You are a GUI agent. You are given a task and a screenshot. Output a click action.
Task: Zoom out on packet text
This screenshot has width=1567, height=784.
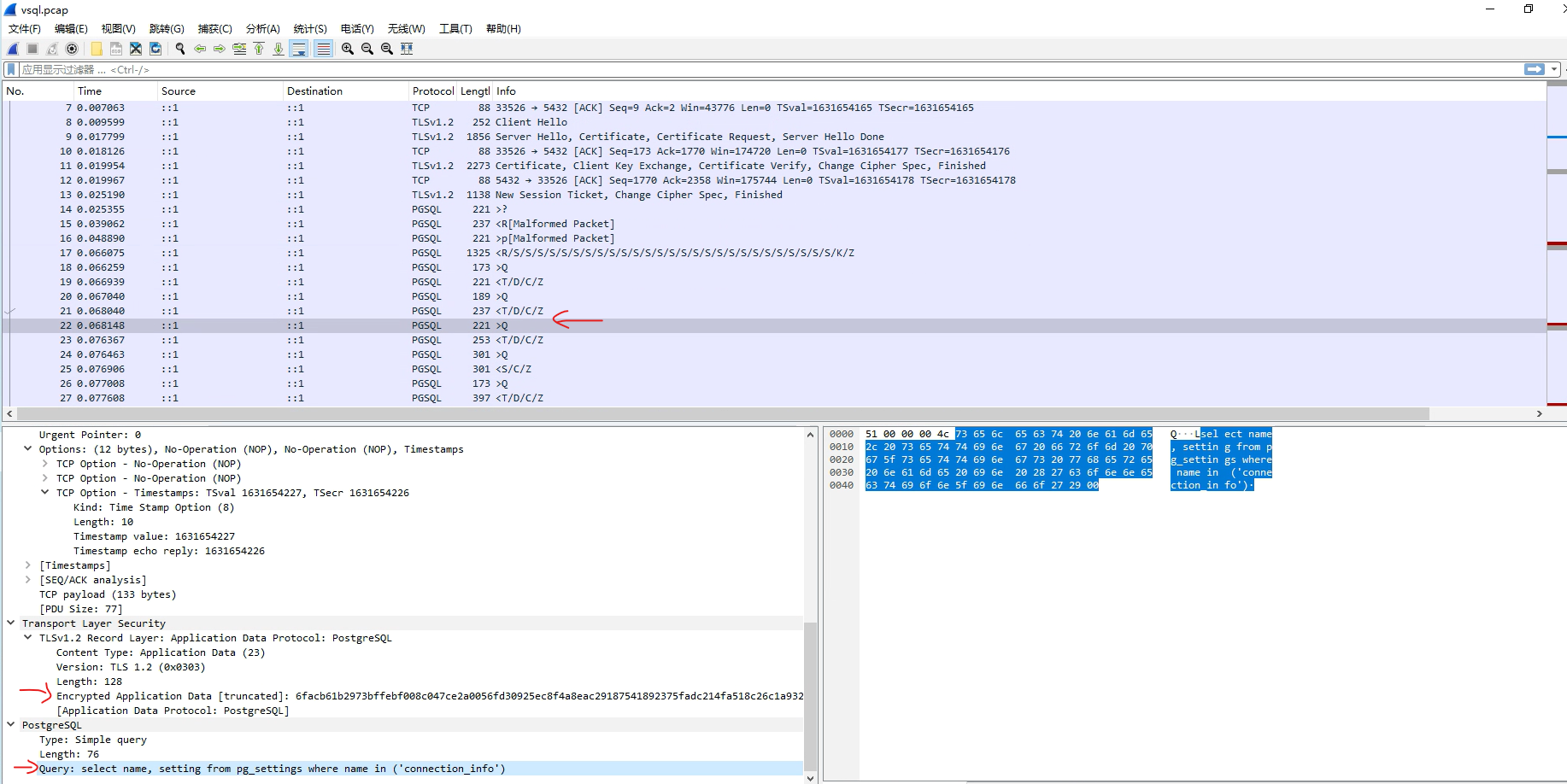pyautogui.click(x=367, y=49)
